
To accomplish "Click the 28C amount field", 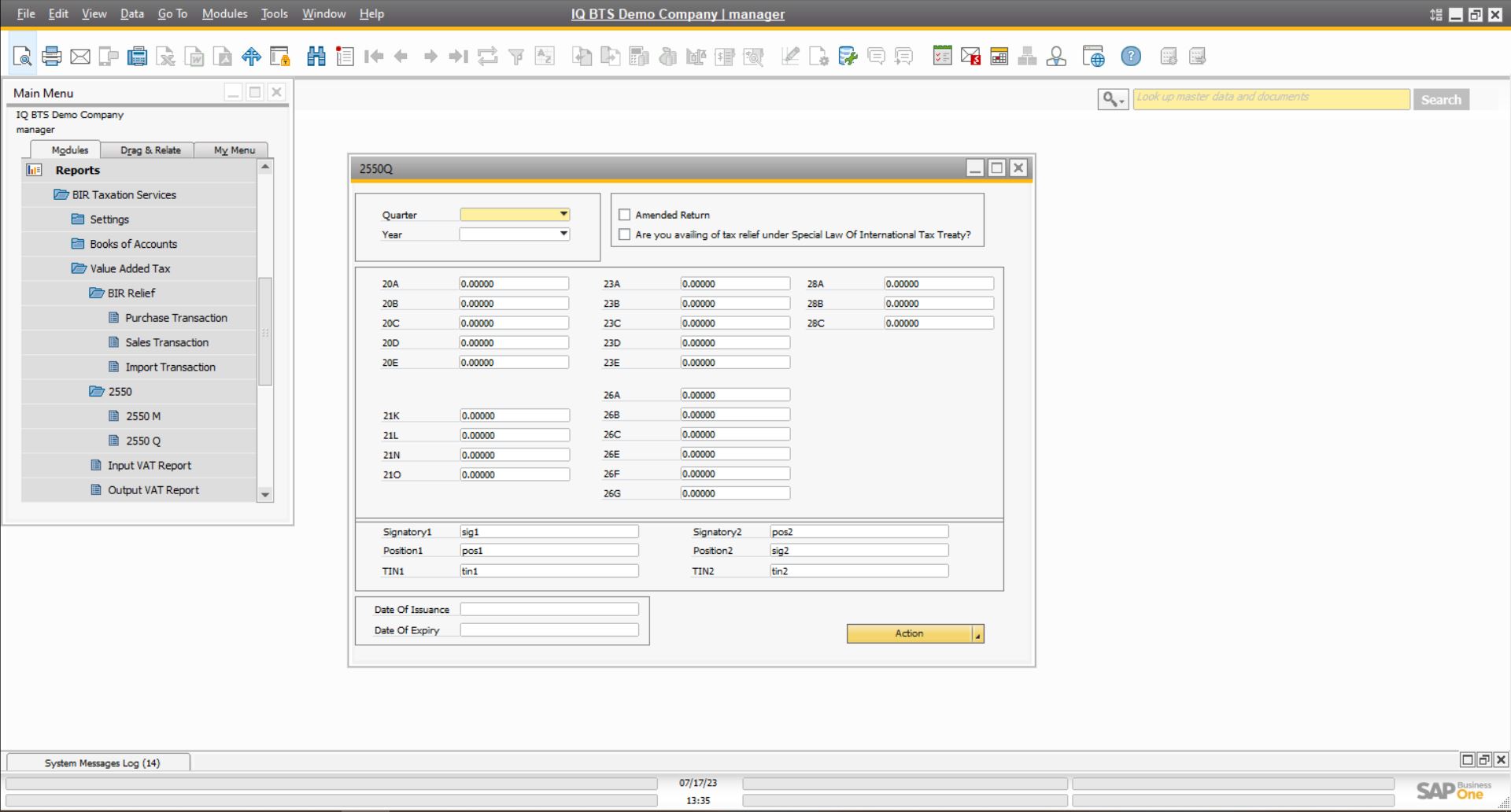I will pos(939,323).
